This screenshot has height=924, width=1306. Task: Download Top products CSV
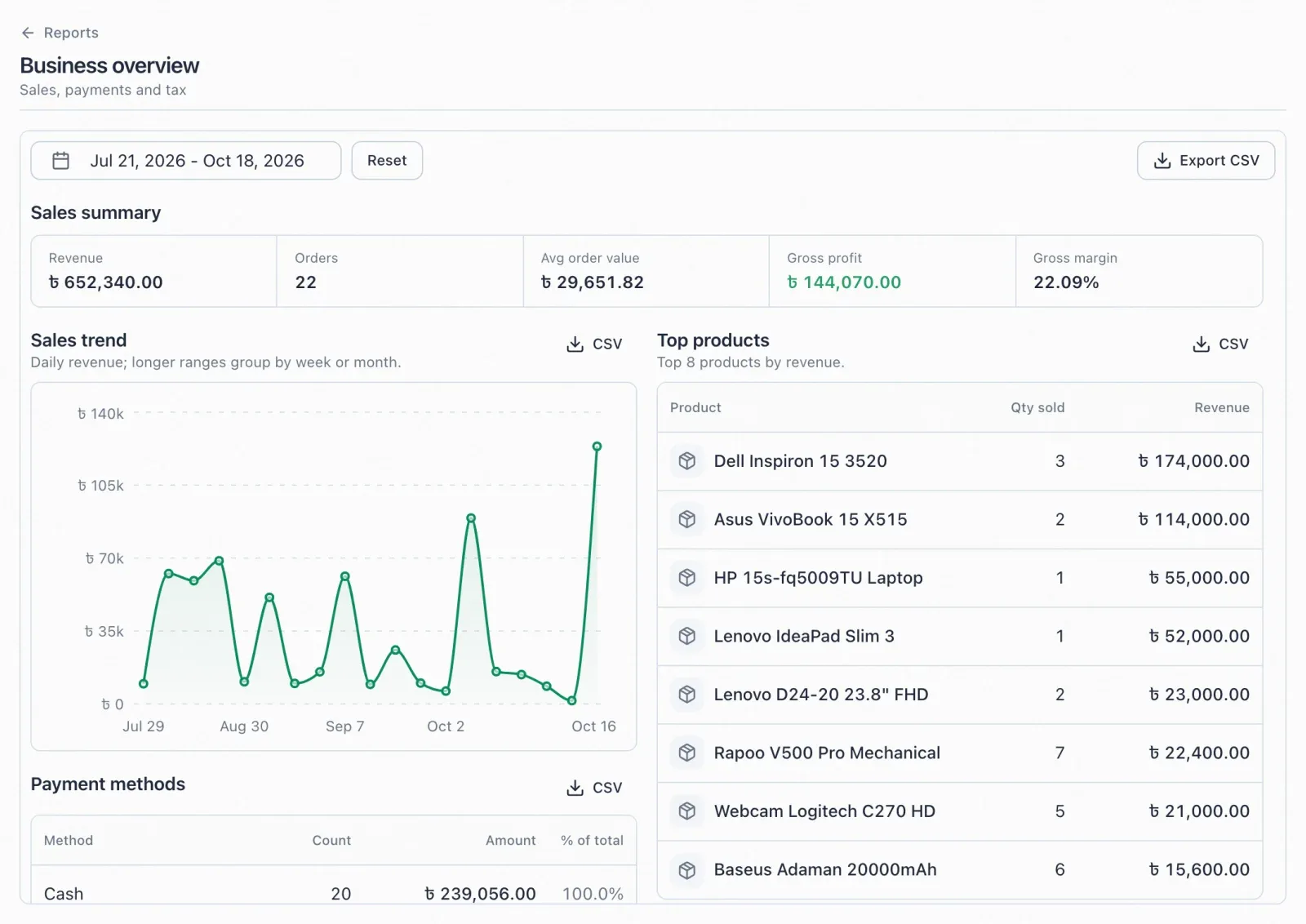[x=1220, y=344]
